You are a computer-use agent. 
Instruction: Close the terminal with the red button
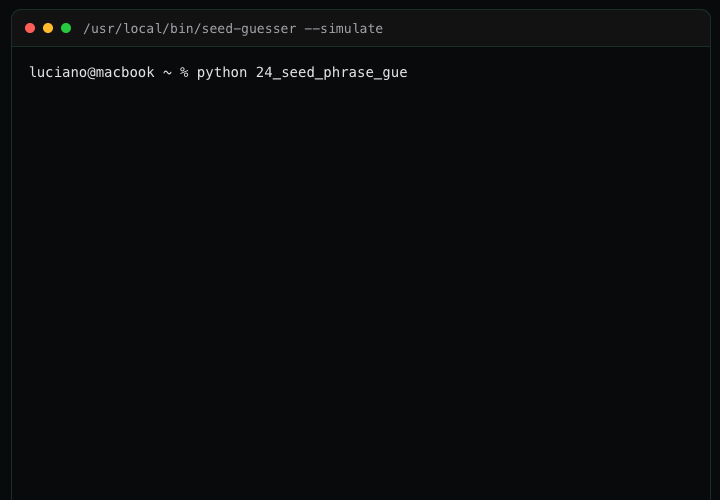(x=30, y=28)
